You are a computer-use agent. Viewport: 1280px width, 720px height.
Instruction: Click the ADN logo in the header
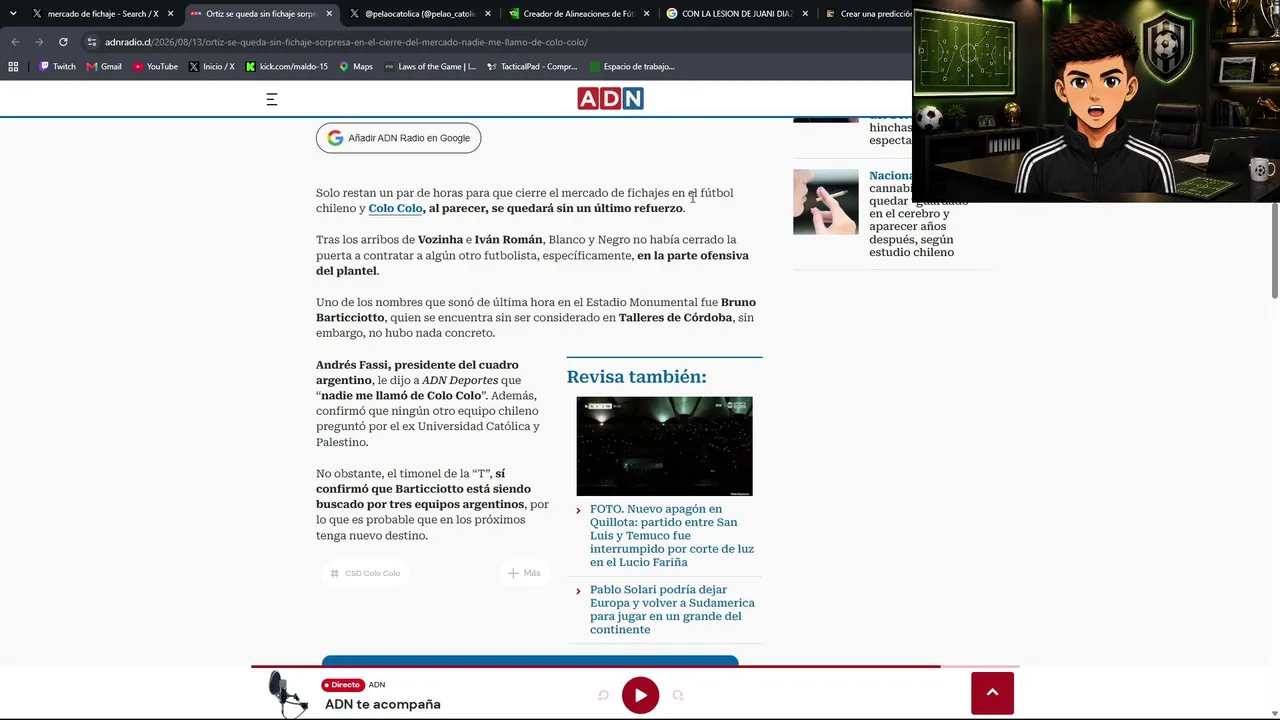(x=610, y=98)
